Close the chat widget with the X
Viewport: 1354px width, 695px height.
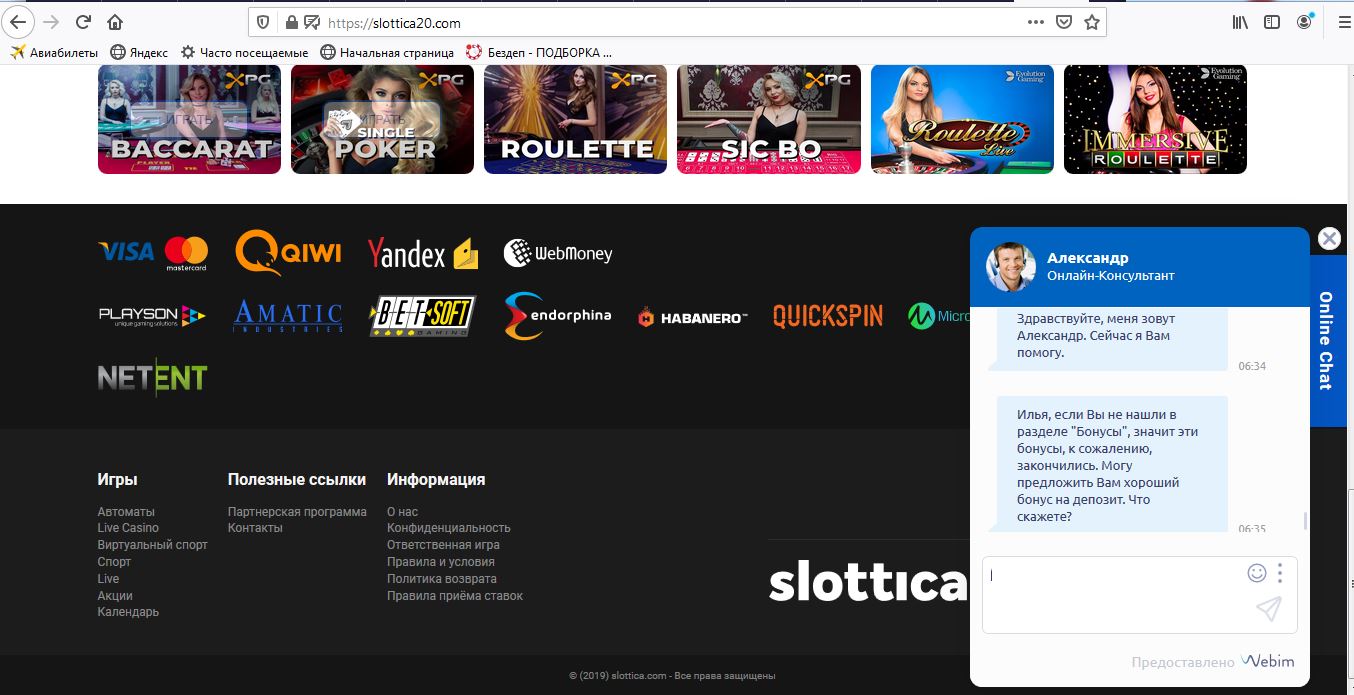tap(1329, 238)
